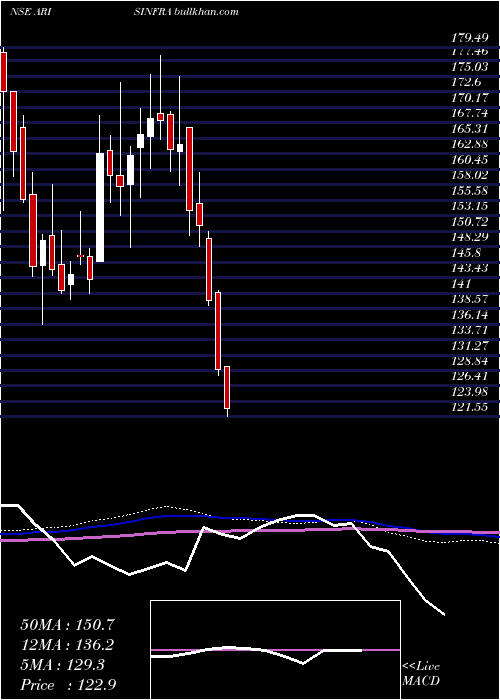This screenshot has height=700, width=500.
Task: Click the 131.27 price level label
Action: point(470,345)
